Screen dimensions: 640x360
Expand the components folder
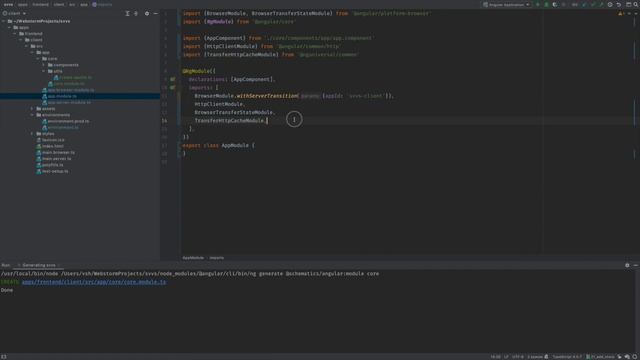[44, 65]
